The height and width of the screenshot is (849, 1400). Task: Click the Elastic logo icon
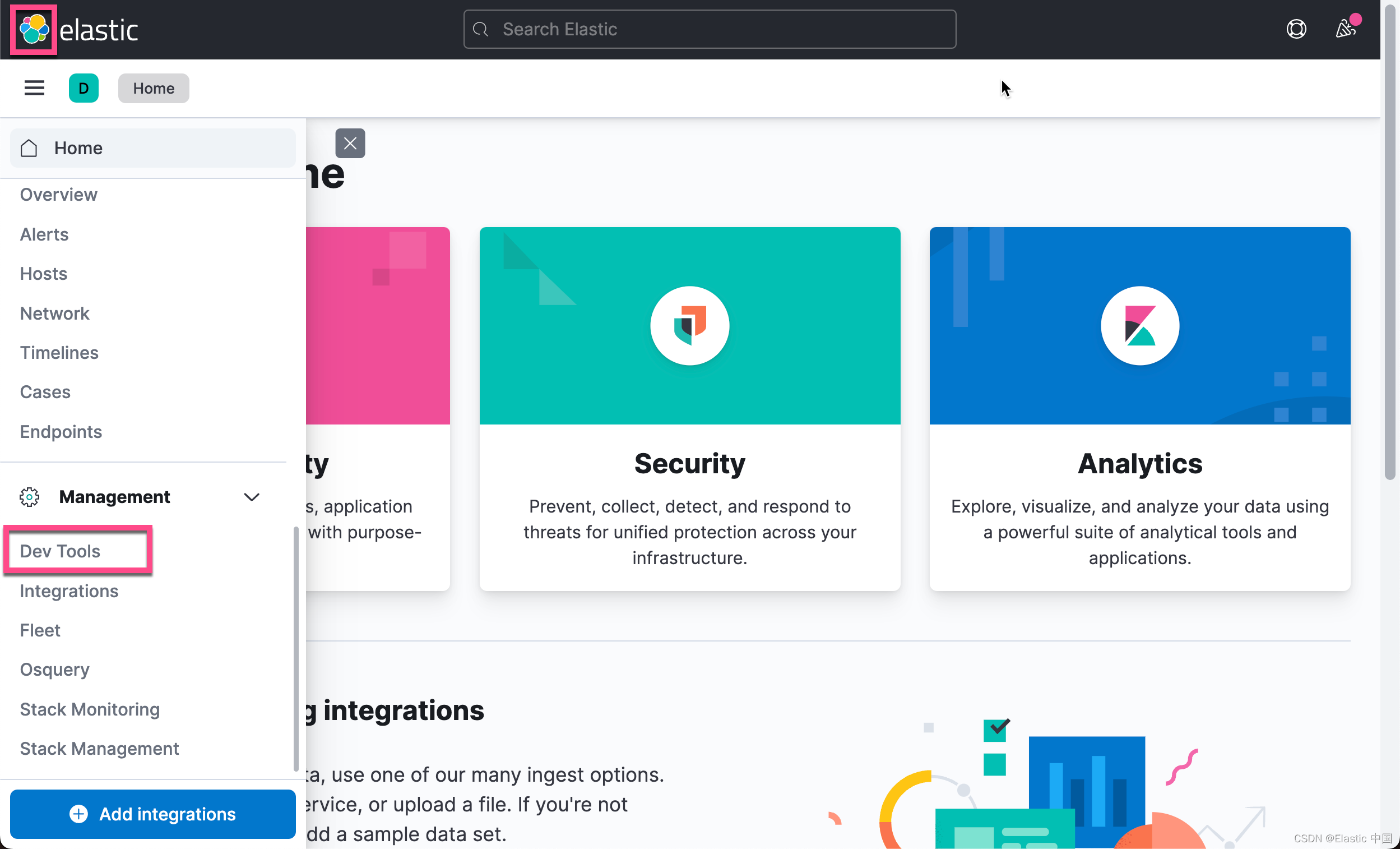click(34, 29)
